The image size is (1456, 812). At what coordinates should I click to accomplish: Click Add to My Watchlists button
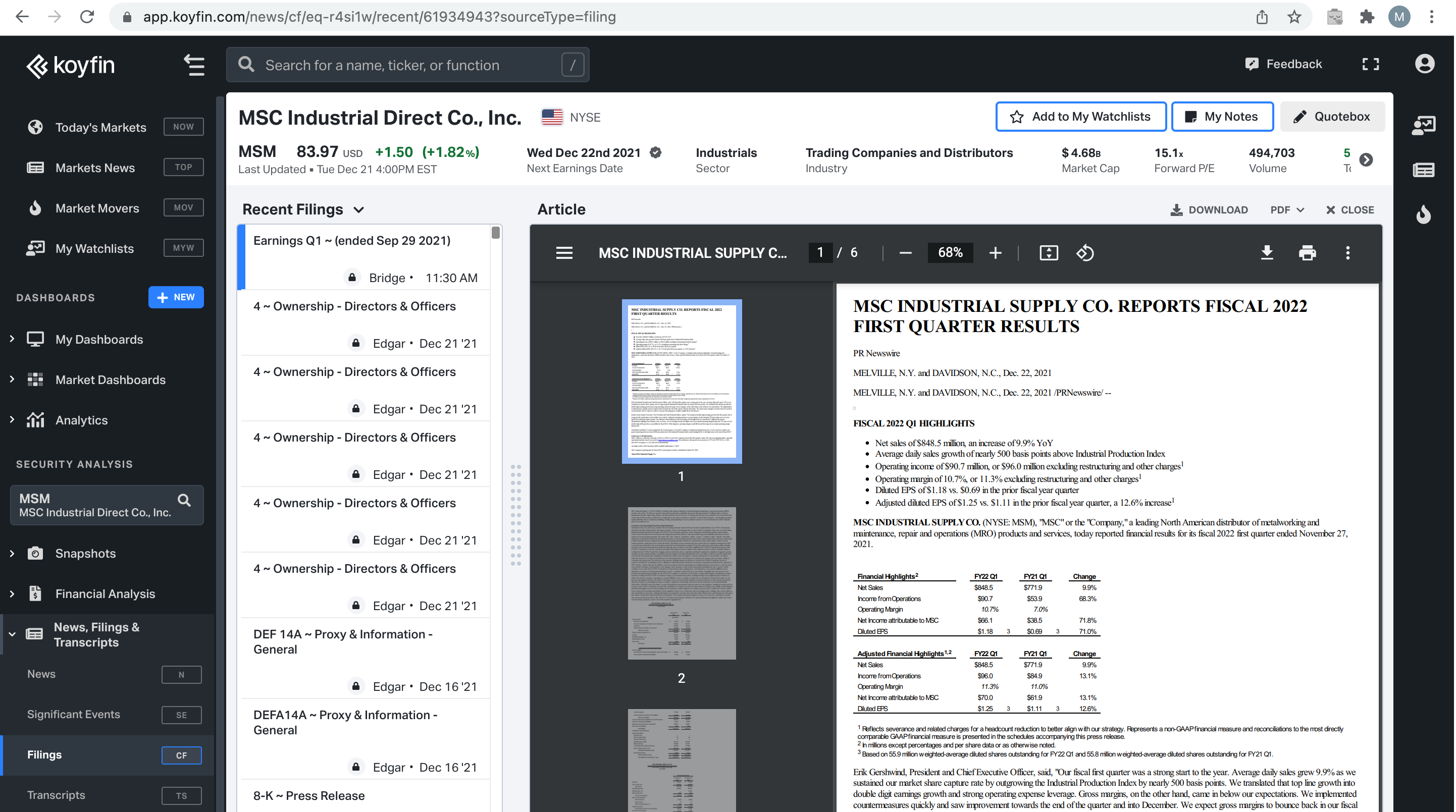pos(1081,117)
